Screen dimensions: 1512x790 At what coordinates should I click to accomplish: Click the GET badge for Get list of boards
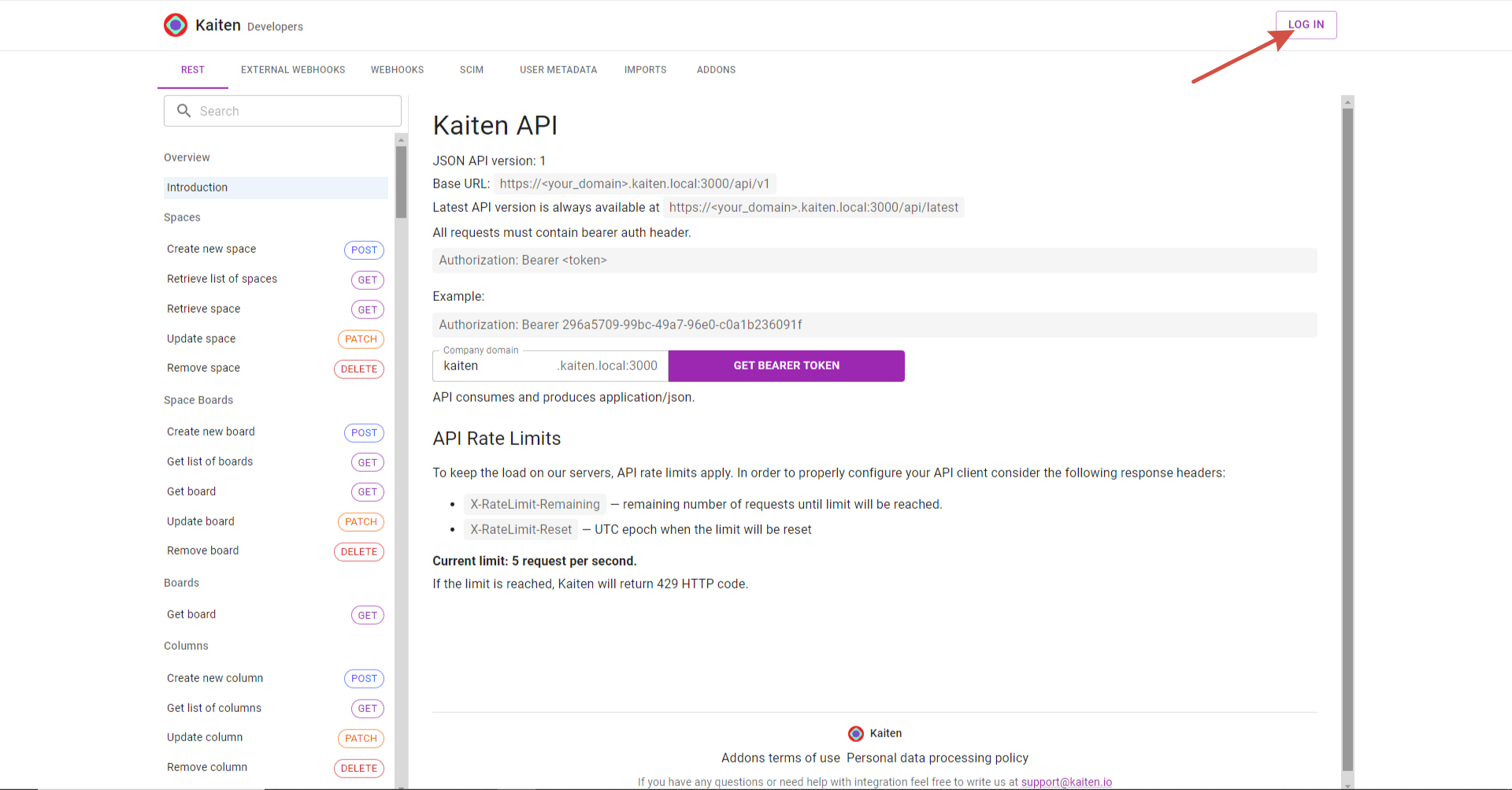click(x=367, y=462)
